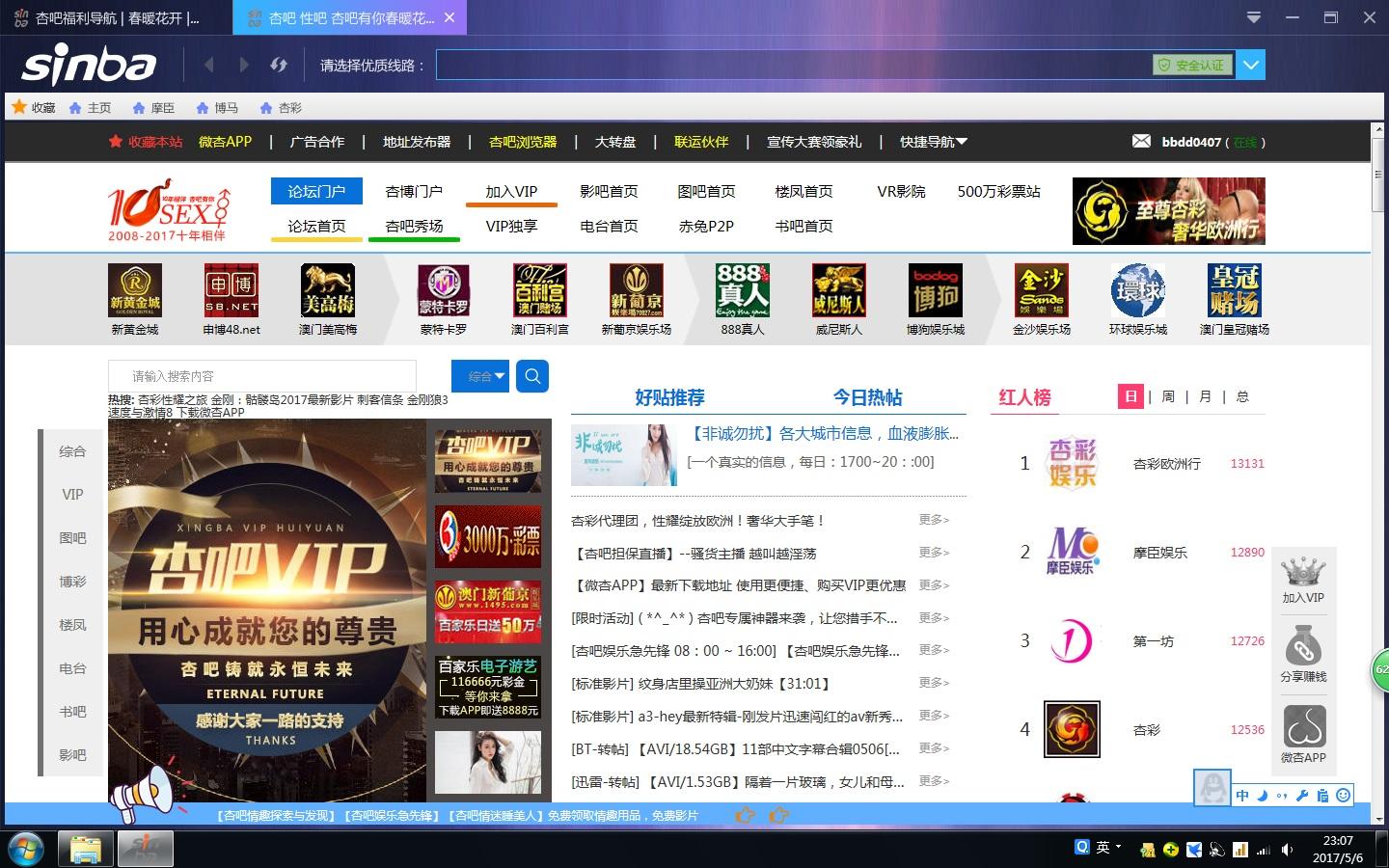Click the browser back arrow

(209, 65)
